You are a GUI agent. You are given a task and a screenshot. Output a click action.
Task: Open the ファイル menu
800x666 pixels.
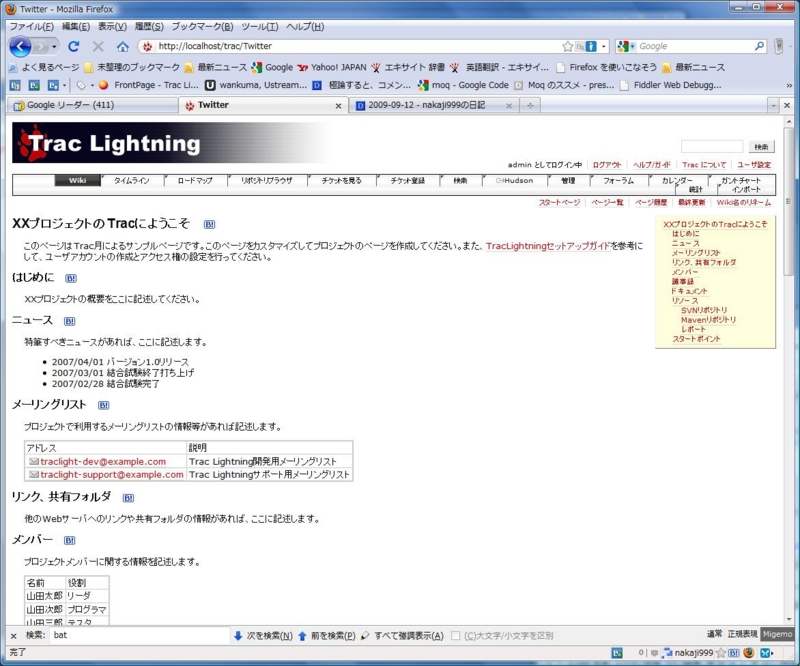pos(32,27)
